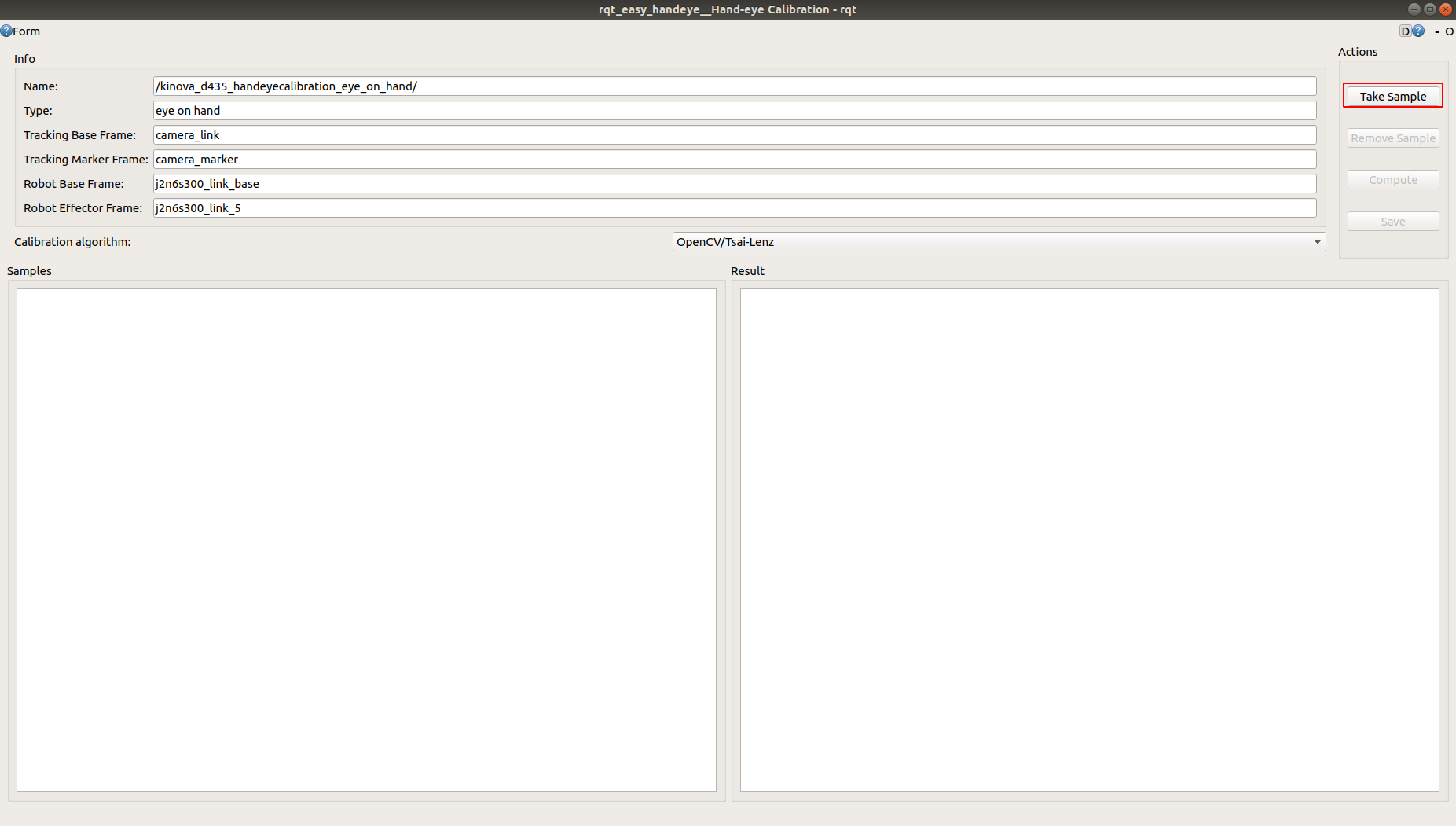Maximize the rqt window
The image size is (1456, 826).
coord(1429,9)
